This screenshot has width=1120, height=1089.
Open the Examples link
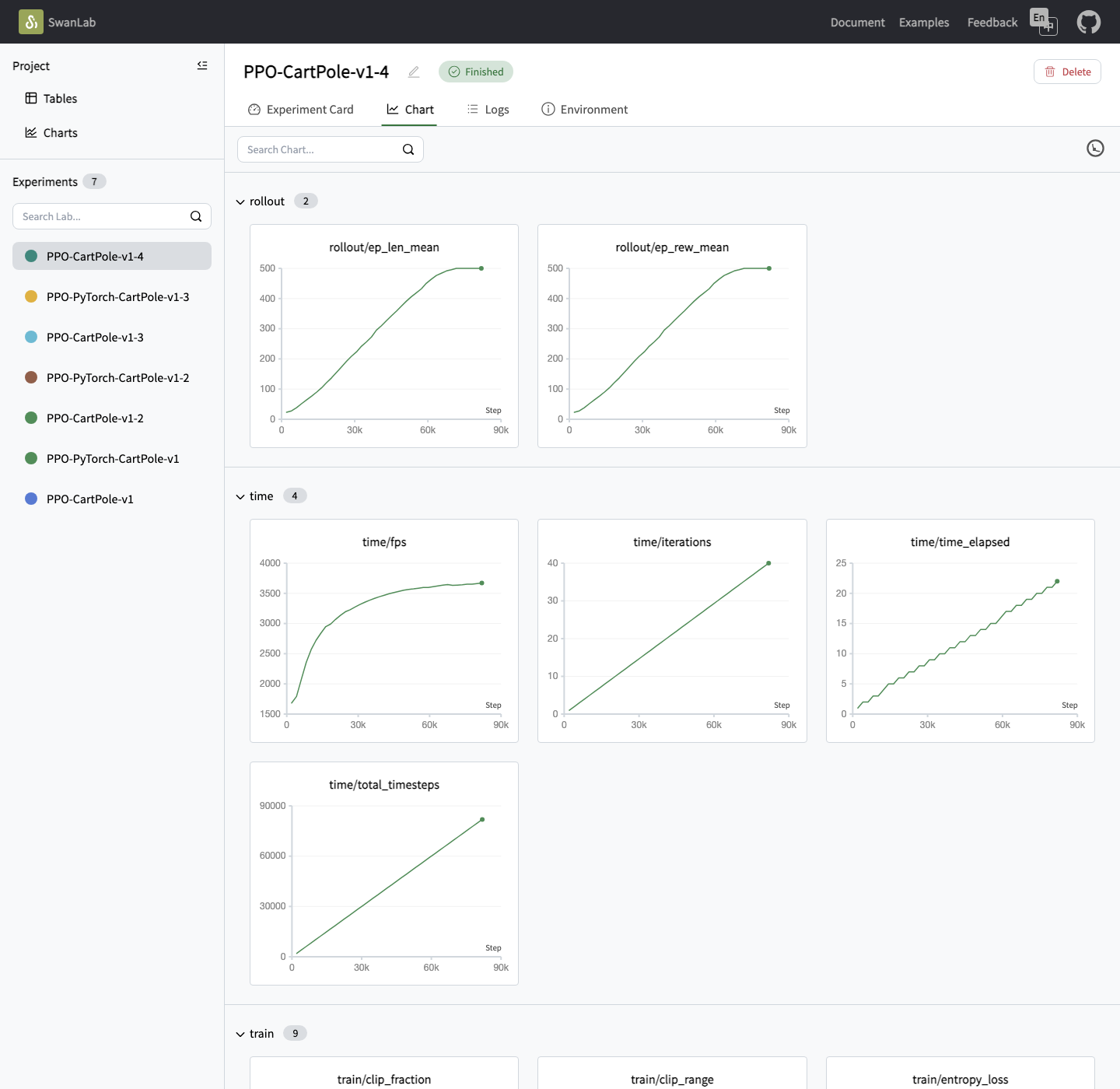coord(924,23)
